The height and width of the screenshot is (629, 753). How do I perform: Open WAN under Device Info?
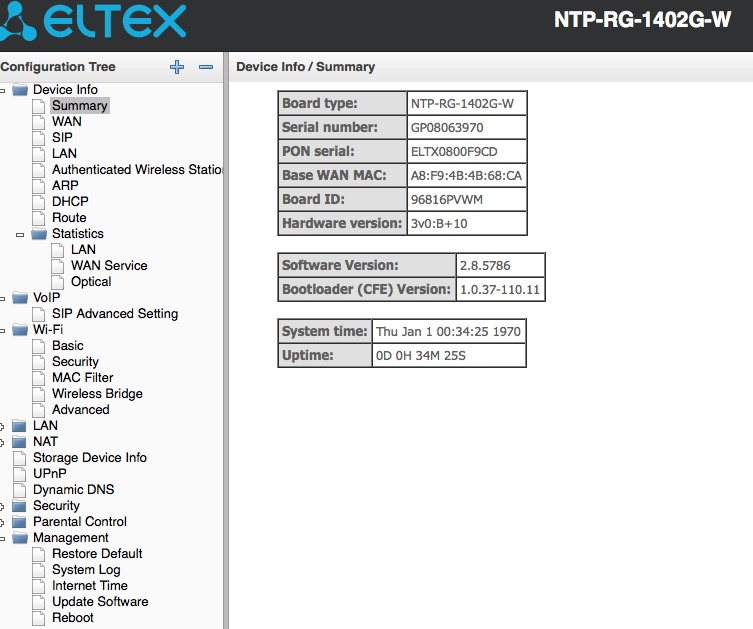pos(67,121)
